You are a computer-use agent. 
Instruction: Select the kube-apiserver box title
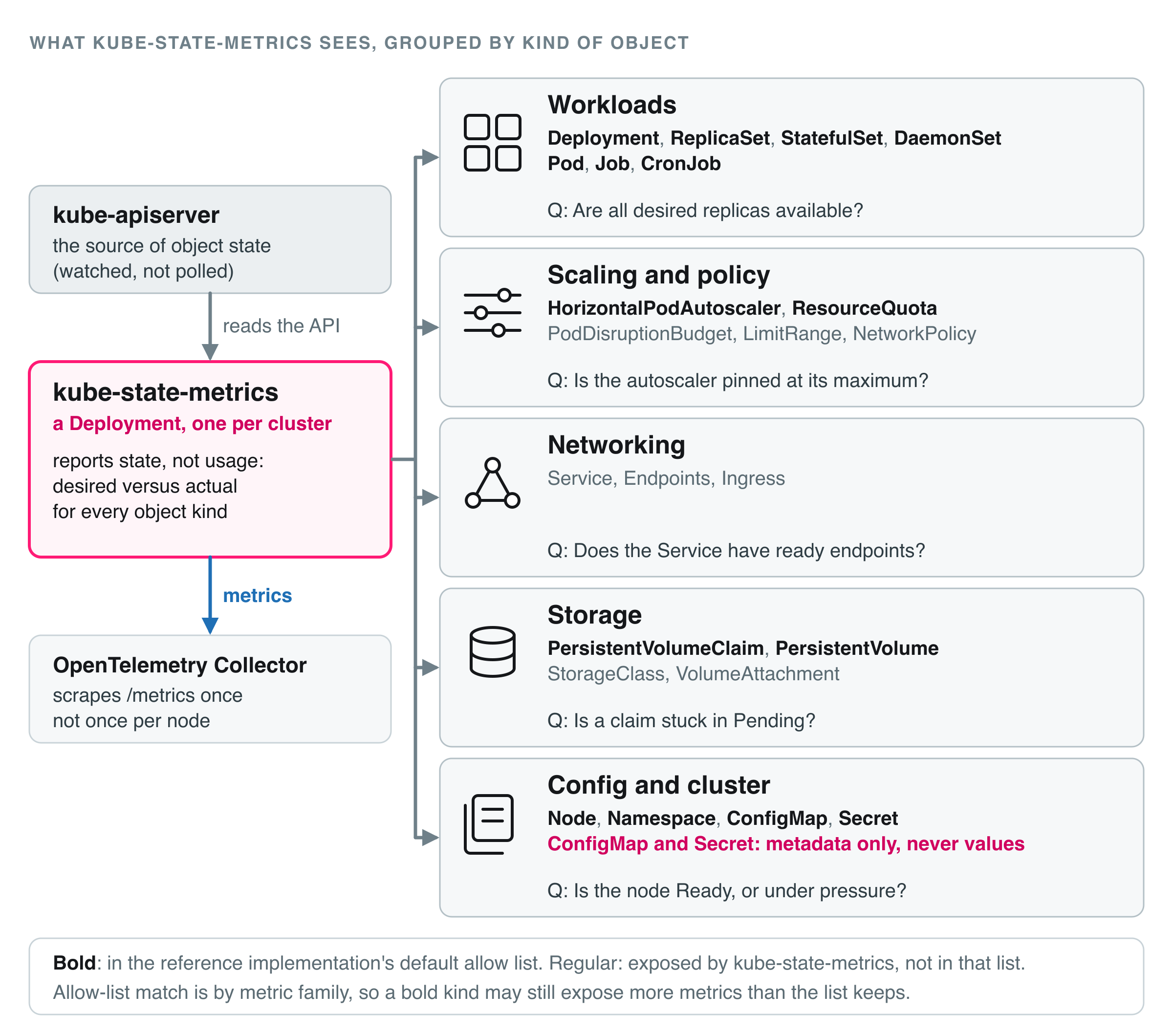[136, 215]
